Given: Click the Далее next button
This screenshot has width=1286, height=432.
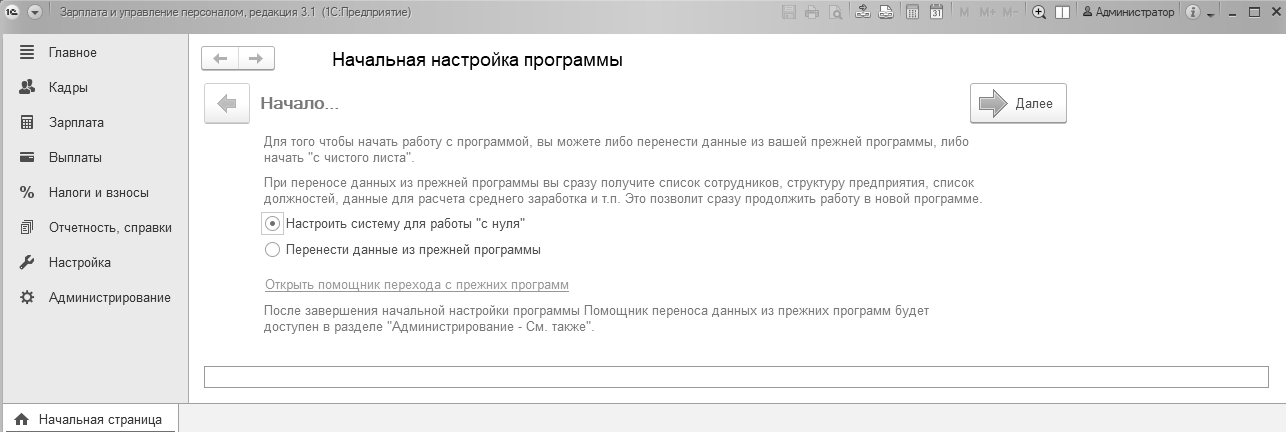Looking at the screenshot, I should [1018, 103].
